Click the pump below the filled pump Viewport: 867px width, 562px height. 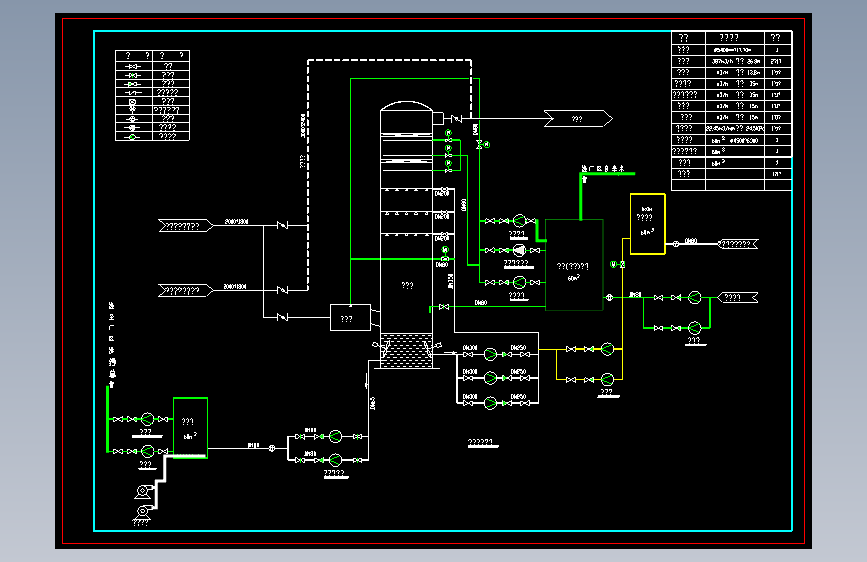519,282
